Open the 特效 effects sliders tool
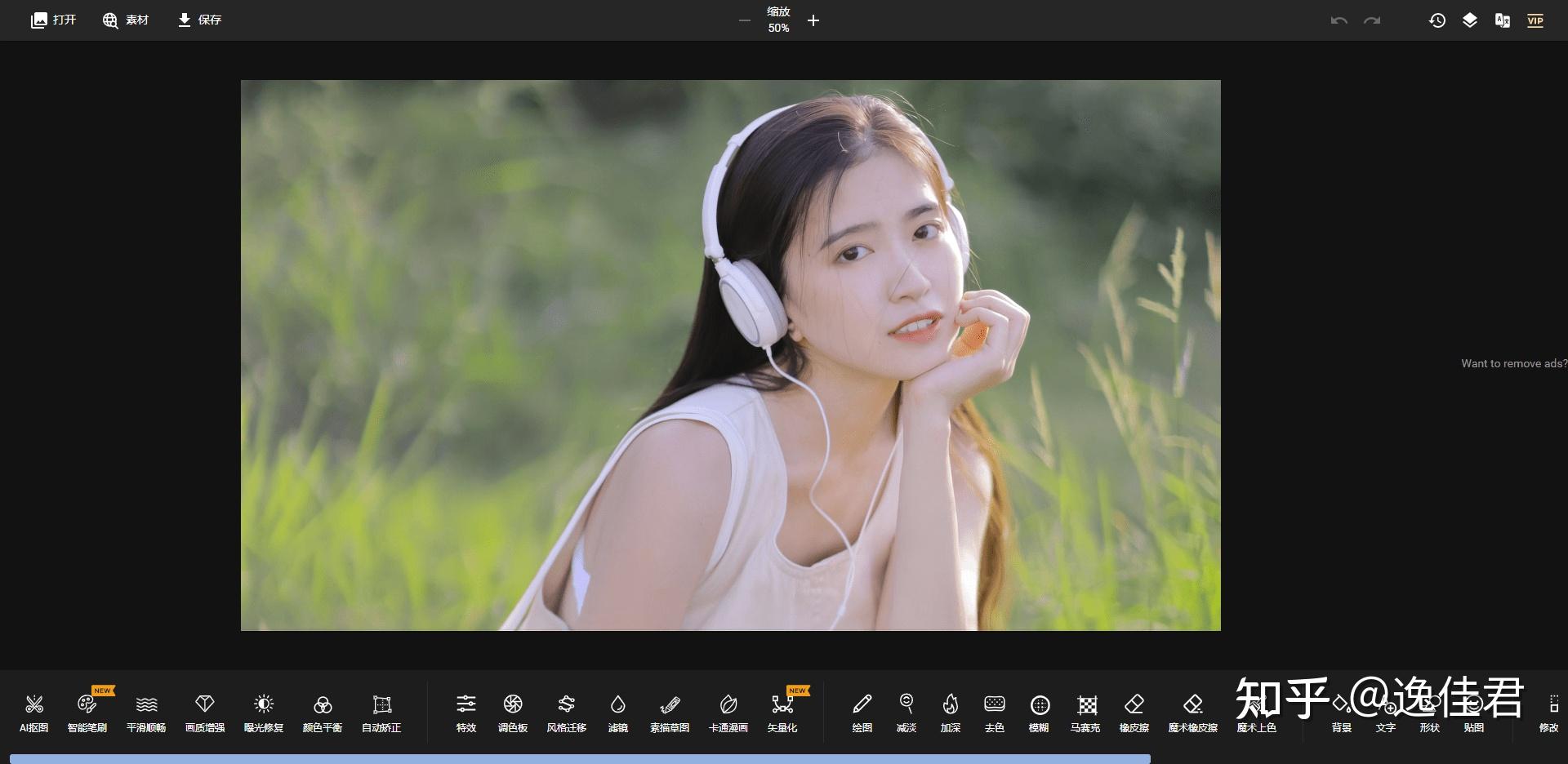 pyautogui.click(x=465, y=713)
